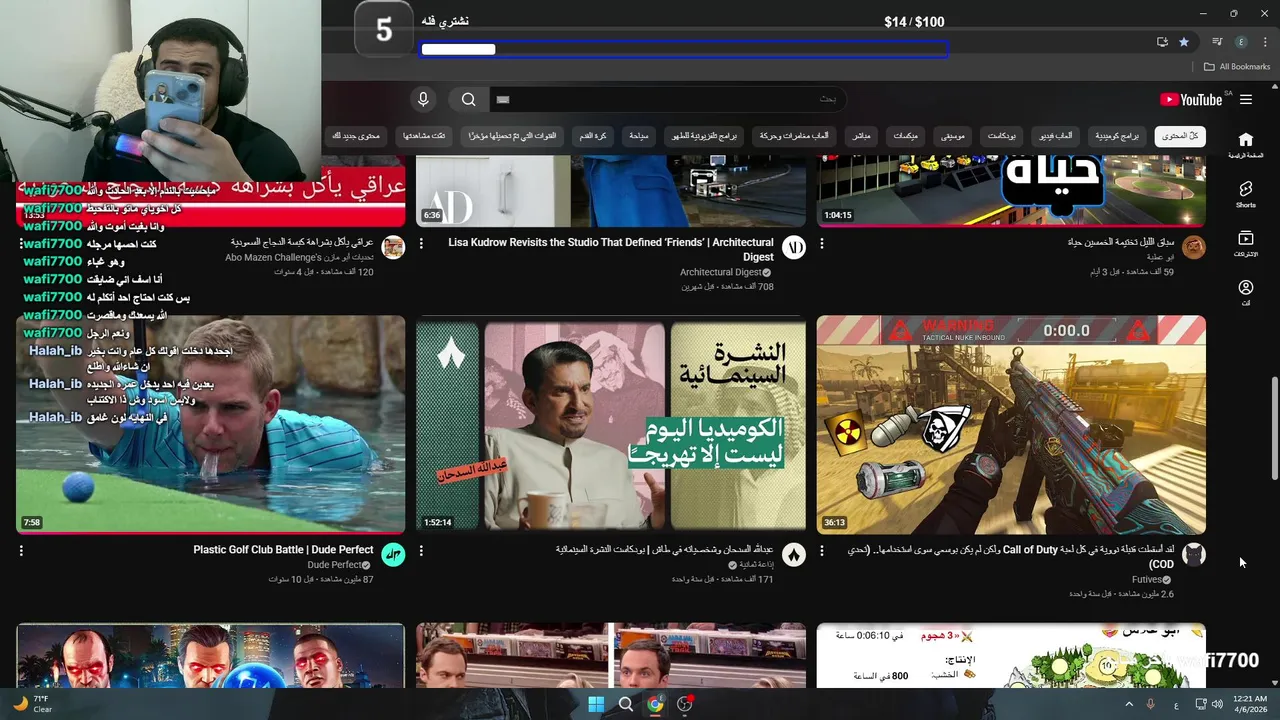Image resolution: width=1280 pixels, height=720 pixels.
Task: Open the YouTube hamburger guide menu
Action: pos(1246,99)
